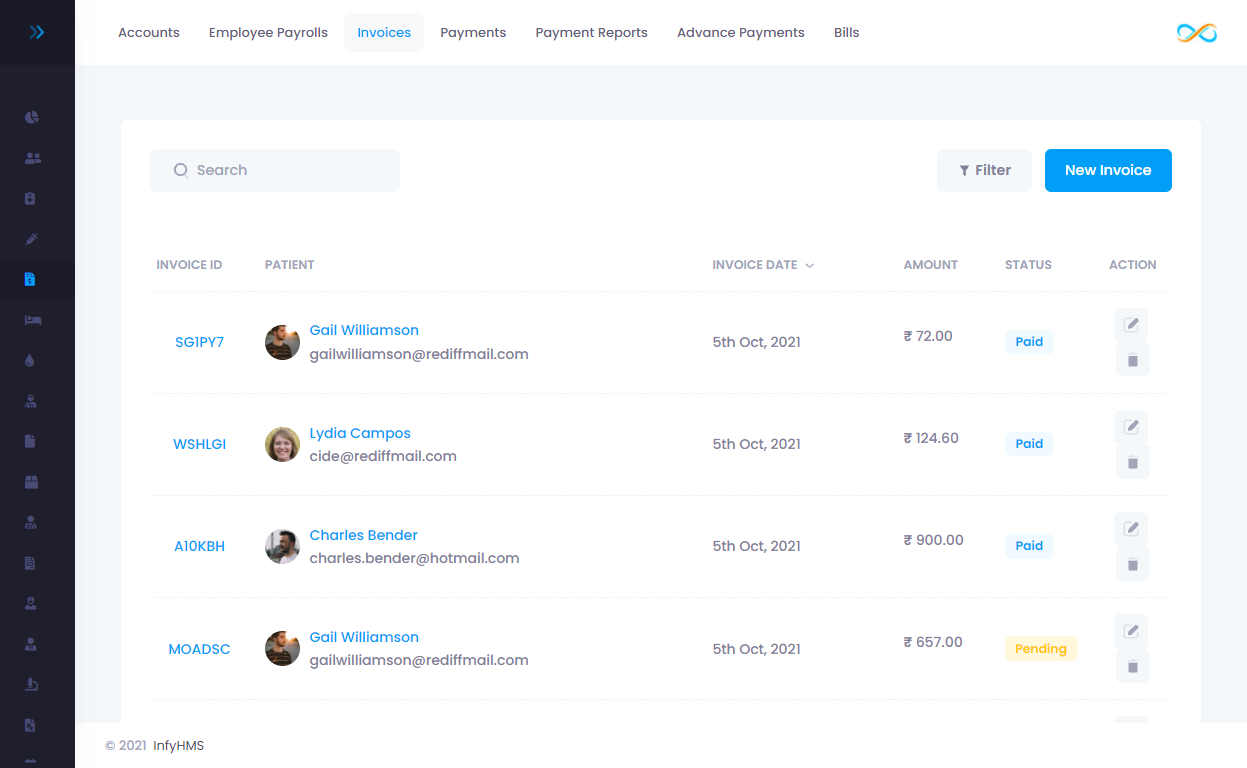This screenshot has width=1247, height=768.
Task: Select the blood bank droplet icon
Action: (x=31, y=359)
